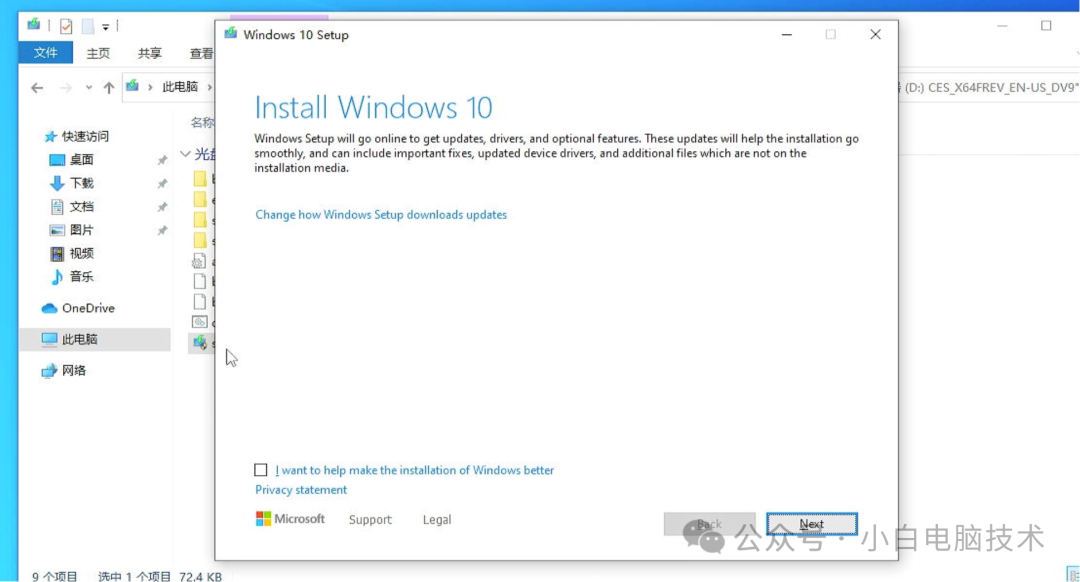
Task: Close the Windows 10 Setup window
Action: (x=875, y=34)
